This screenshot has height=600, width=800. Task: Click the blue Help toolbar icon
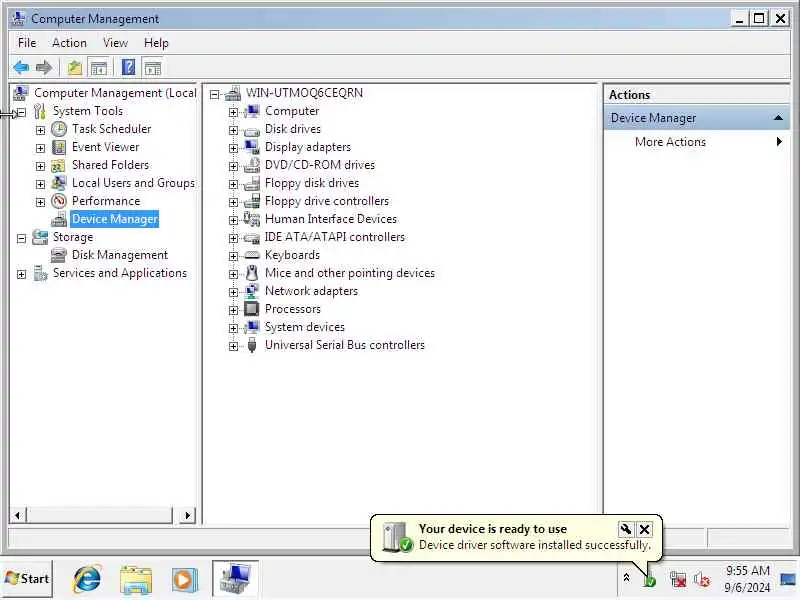click(x=129, y=67)
